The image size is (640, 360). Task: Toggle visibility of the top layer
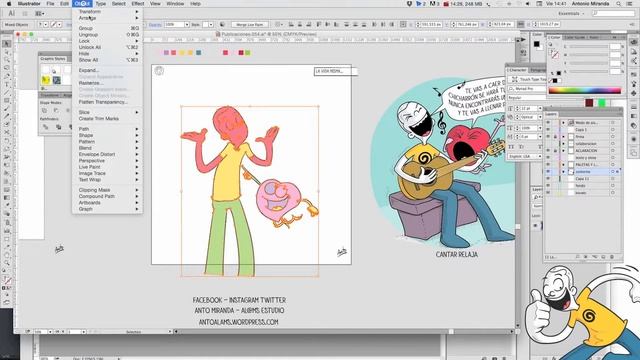click(x=548, y=122)
